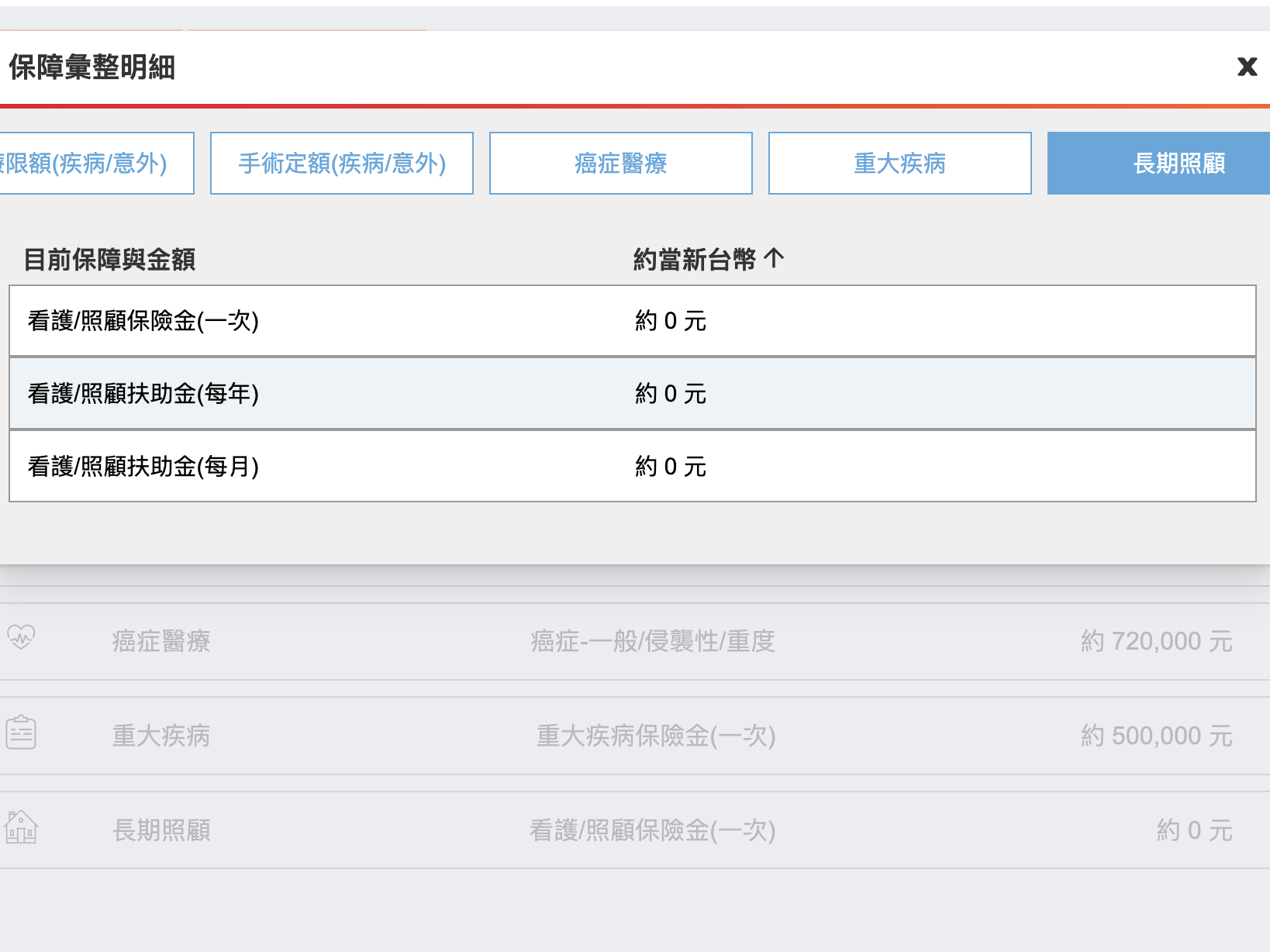This screenshot has width=1270, height=952.
Task: Click the 長期照顧 active tab
Action: [1179, 164]
